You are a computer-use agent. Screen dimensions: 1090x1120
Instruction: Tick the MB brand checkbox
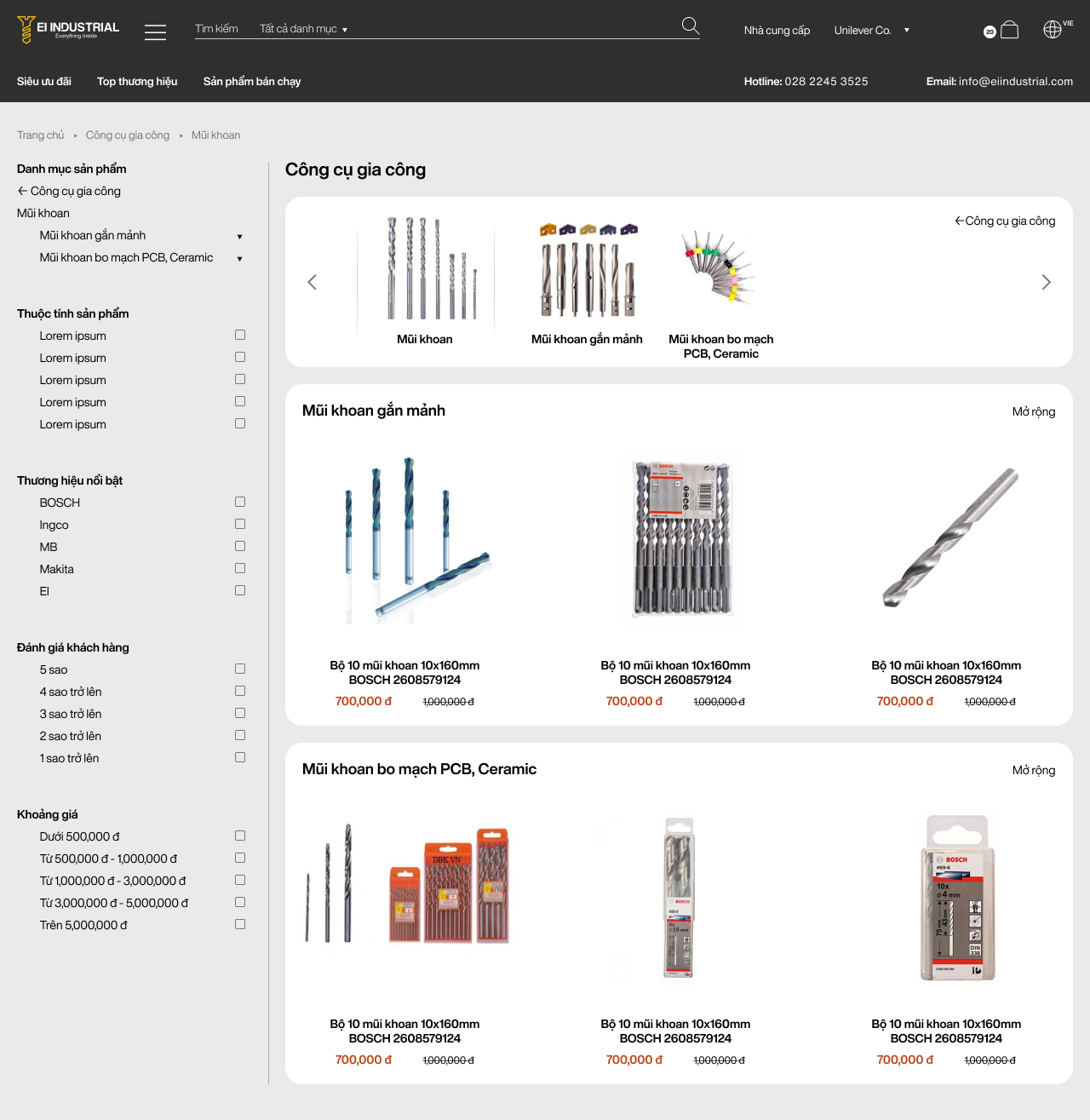pos(240,547)
